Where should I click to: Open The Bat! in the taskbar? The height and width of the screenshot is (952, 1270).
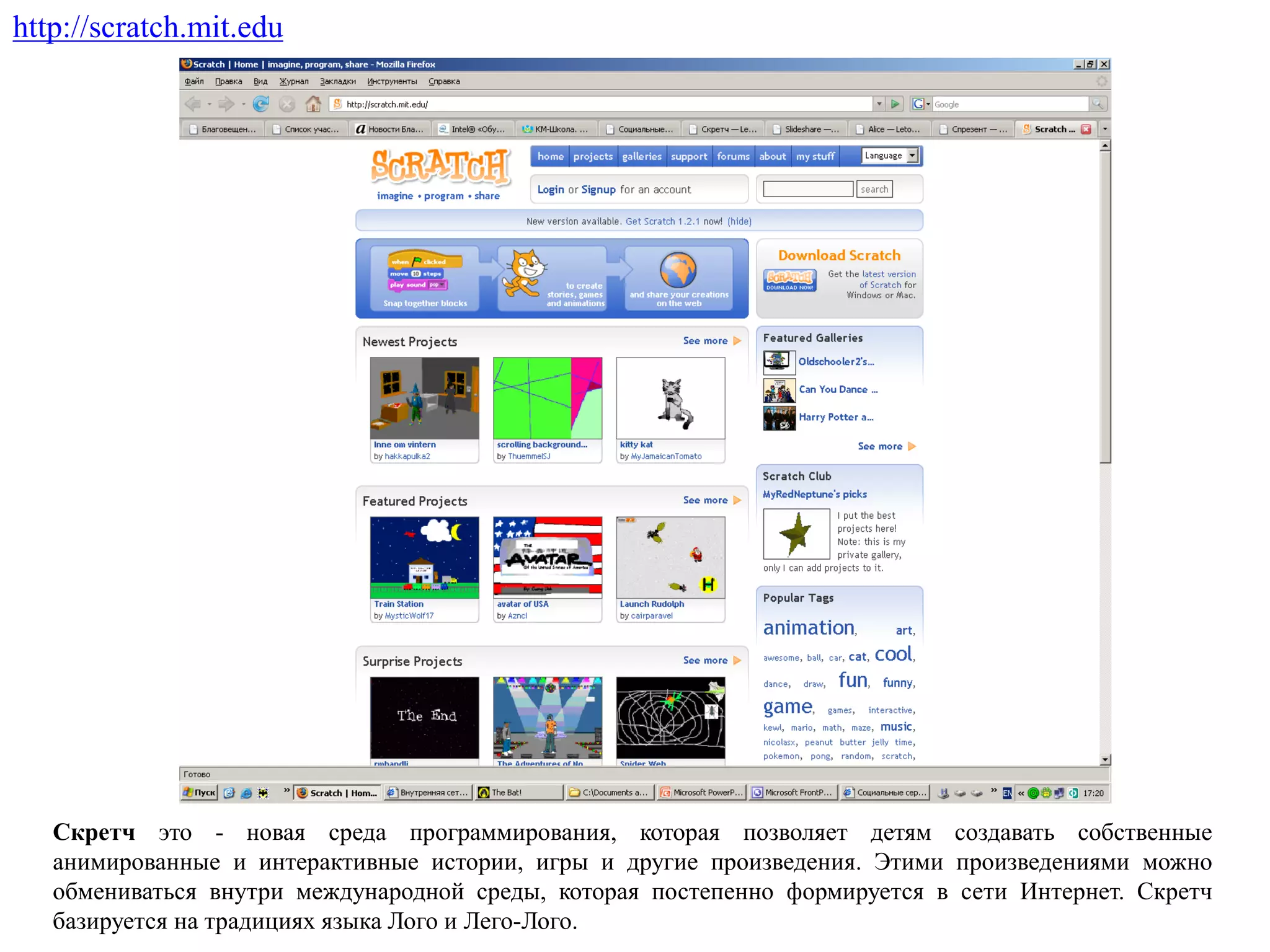point(518,793)
